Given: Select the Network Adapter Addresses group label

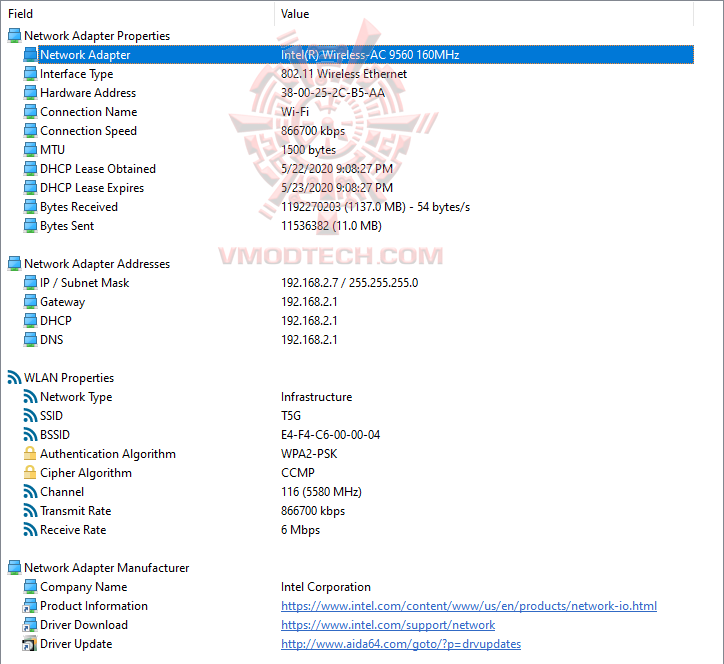Looking at the screenshot, I should tap(97, 264).
